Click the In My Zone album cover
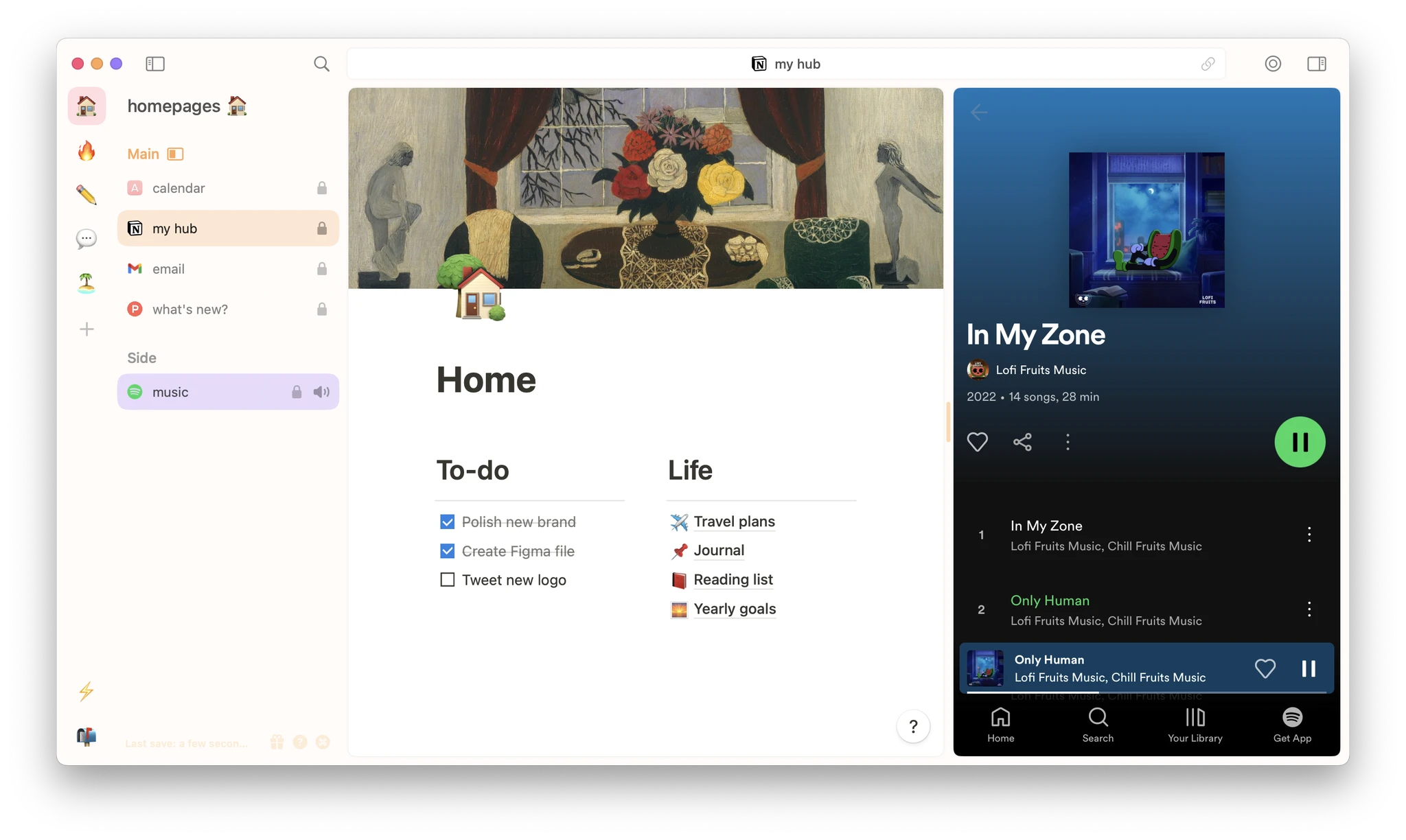Screen dimensions: 1406x840 (1146, 230)
